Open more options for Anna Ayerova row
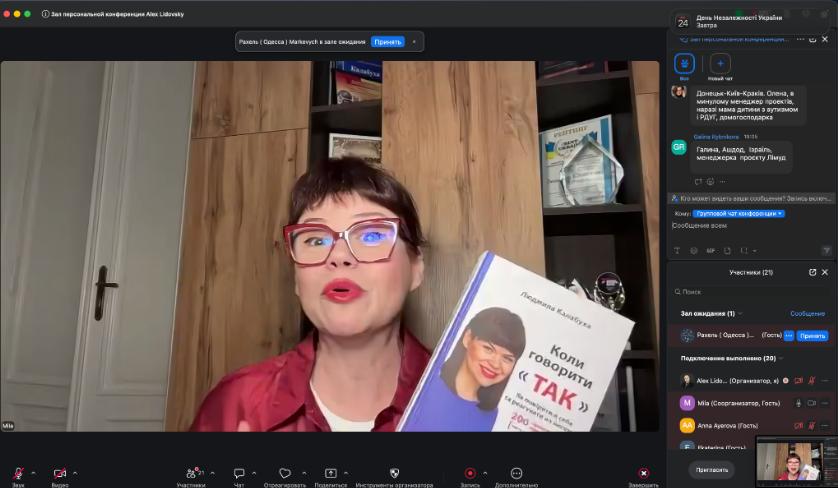Image resolution: width=838 pixels, height=488 pixels. [x=825, y=425]
